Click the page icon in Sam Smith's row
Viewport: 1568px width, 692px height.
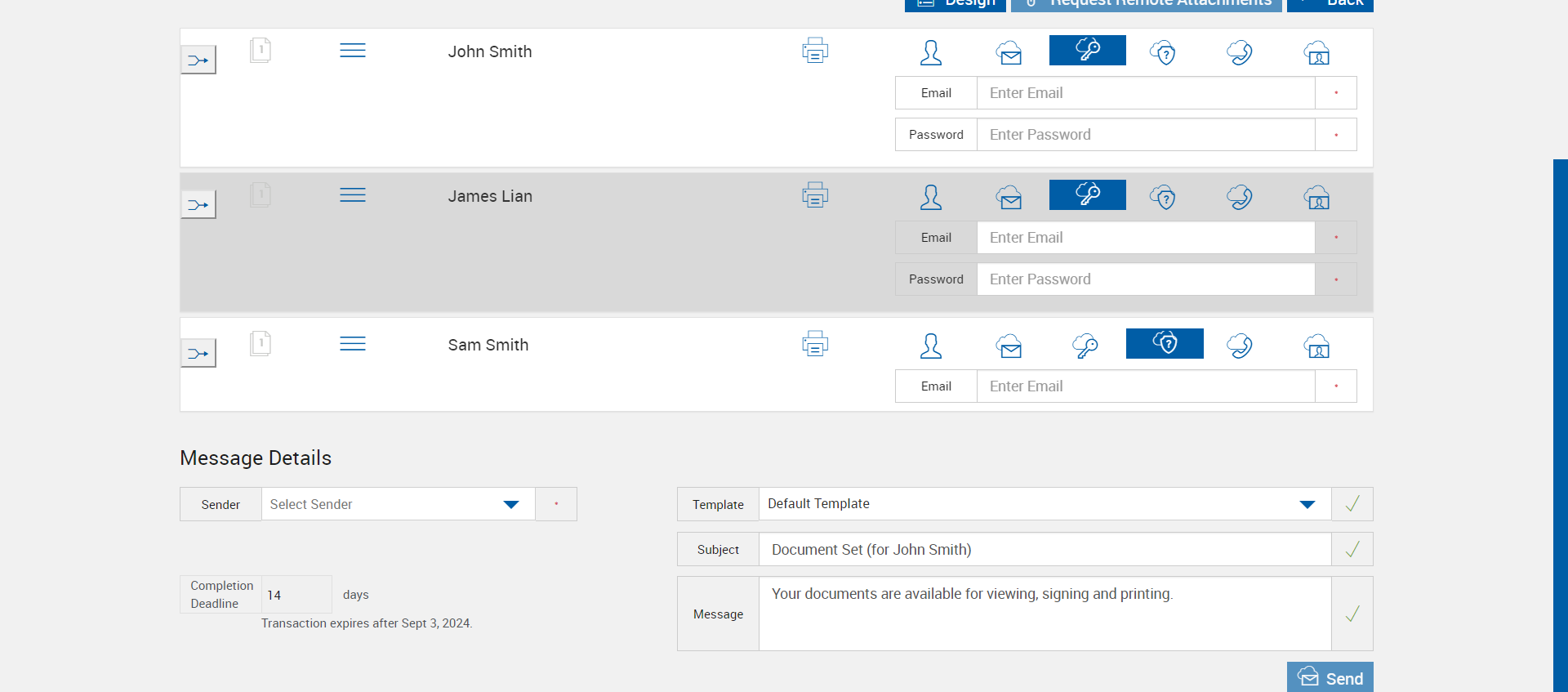[261, 344]
